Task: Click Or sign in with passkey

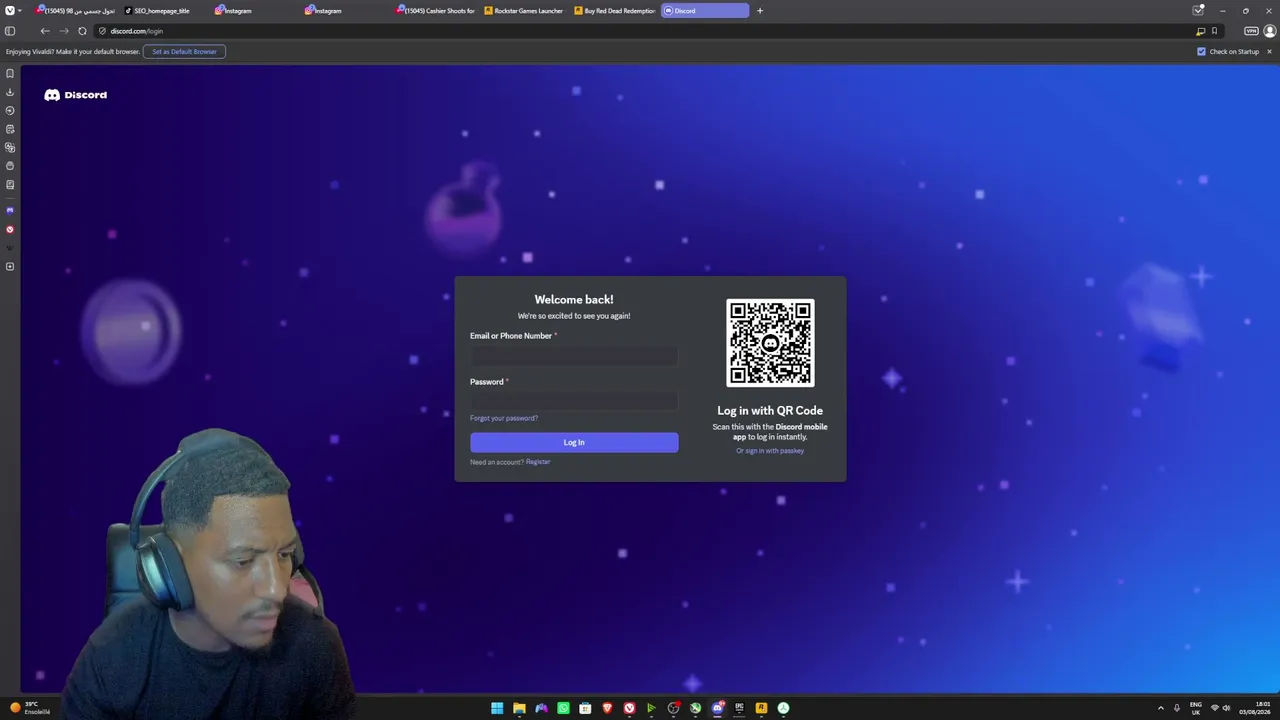Action: pos(770,451)
